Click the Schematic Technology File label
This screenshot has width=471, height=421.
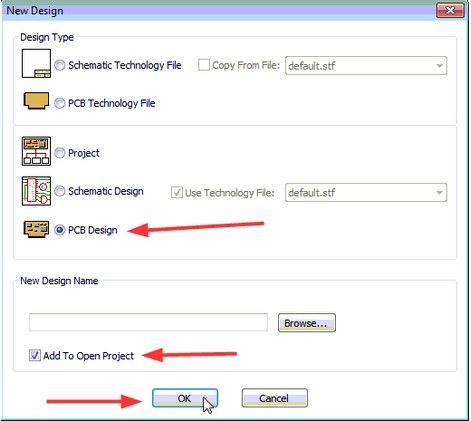pyautogui.click(x=125, y=65)
